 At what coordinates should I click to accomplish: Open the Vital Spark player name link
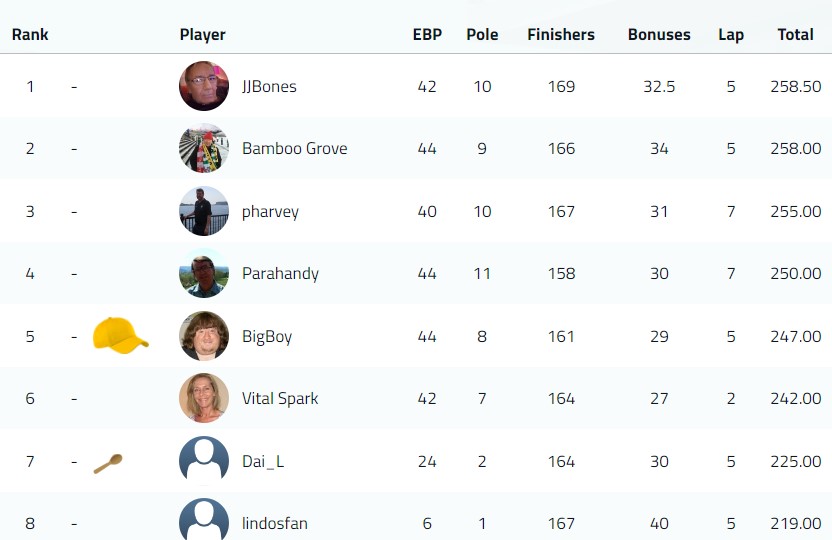pyautogui.click(x=280, y=398)
